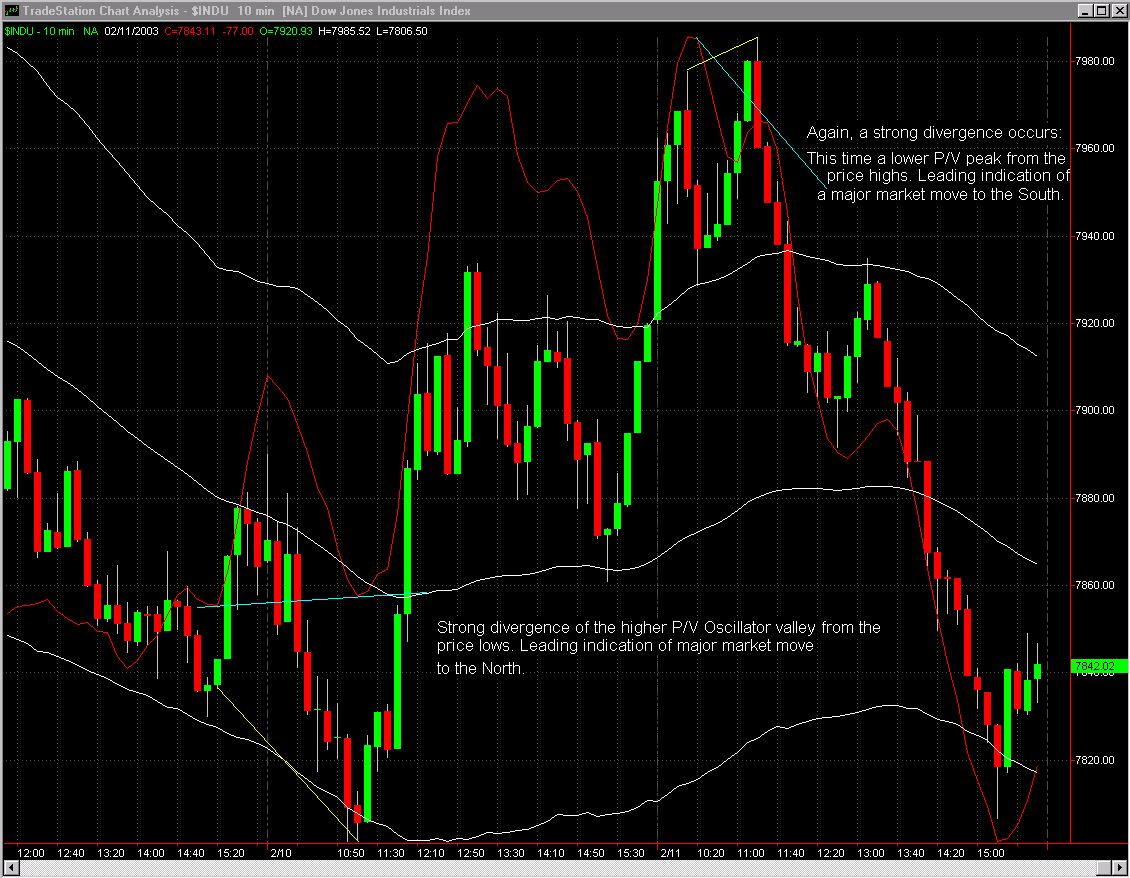Click the "2/10" date marker on time axis
This screenshot has height=878, width=1130.
pyautogui.click(x=281, y=853)
